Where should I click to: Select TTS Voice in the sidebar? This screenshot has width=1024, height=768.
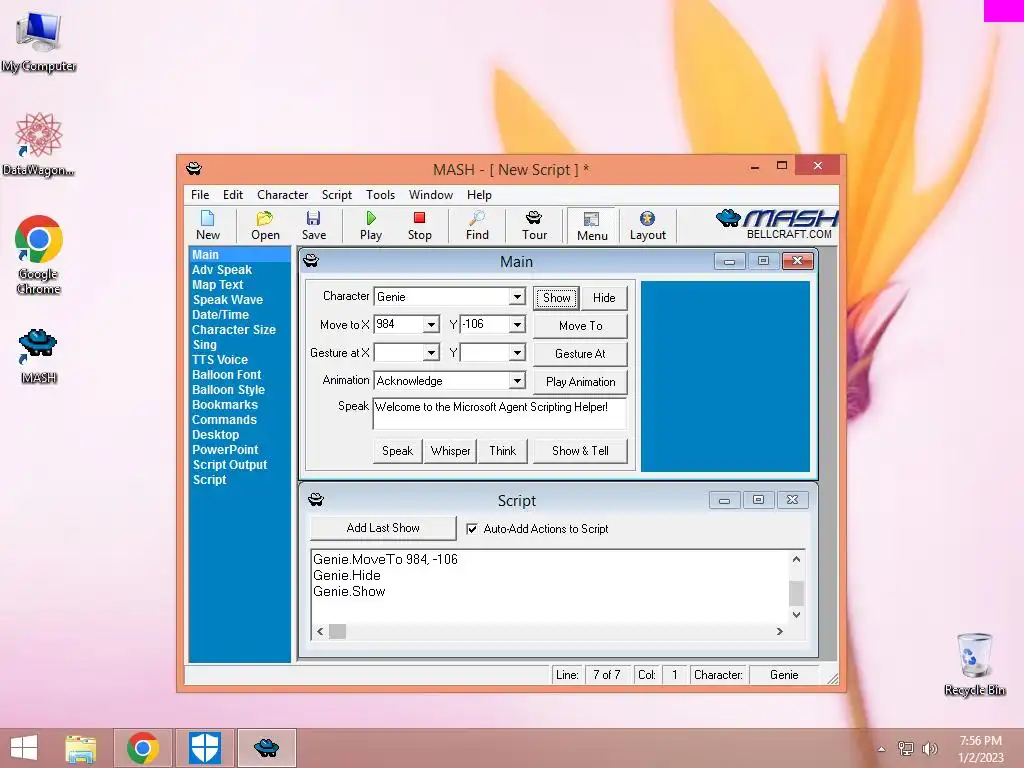click(x=220, y=360)
